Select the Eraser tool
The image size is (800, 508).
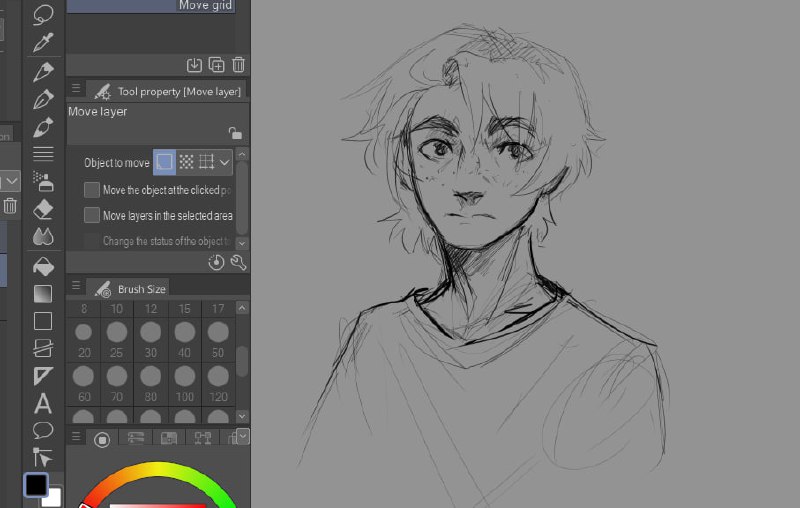[43, 210]
